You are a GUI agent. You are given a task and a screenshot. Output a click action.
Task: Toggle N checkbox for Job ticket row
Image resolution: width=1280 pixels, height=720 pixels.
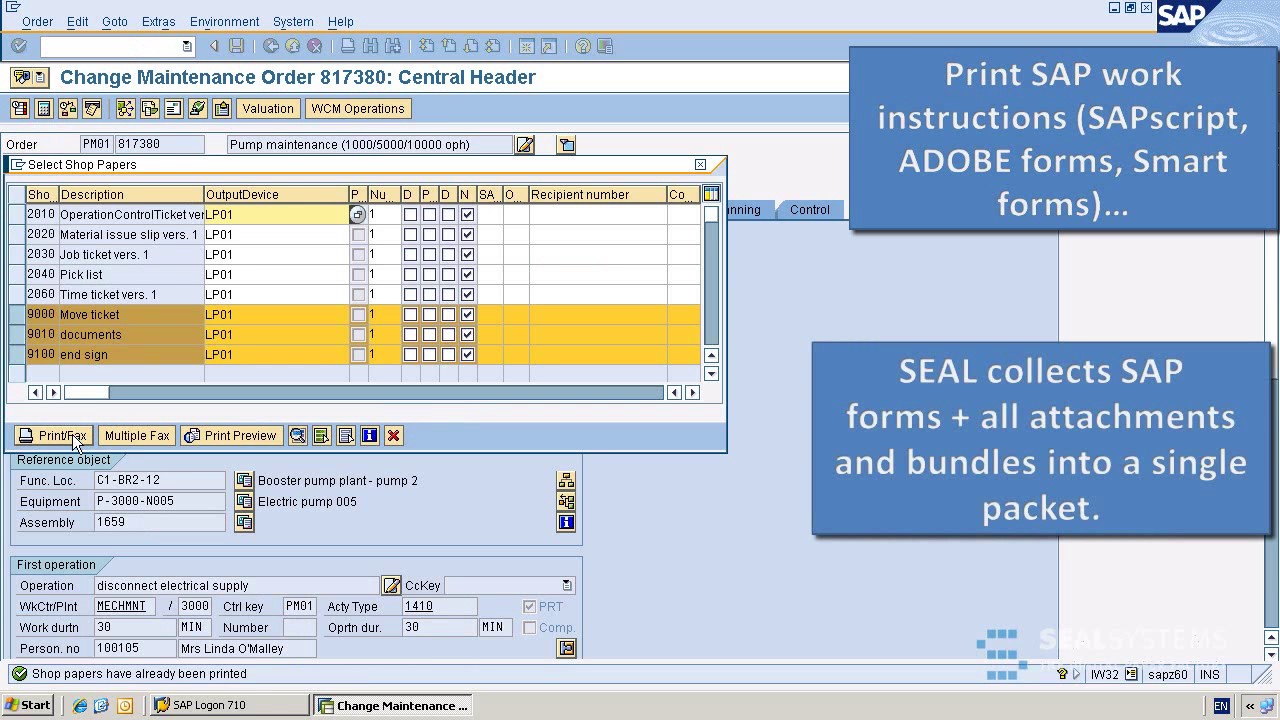point(467,254)
